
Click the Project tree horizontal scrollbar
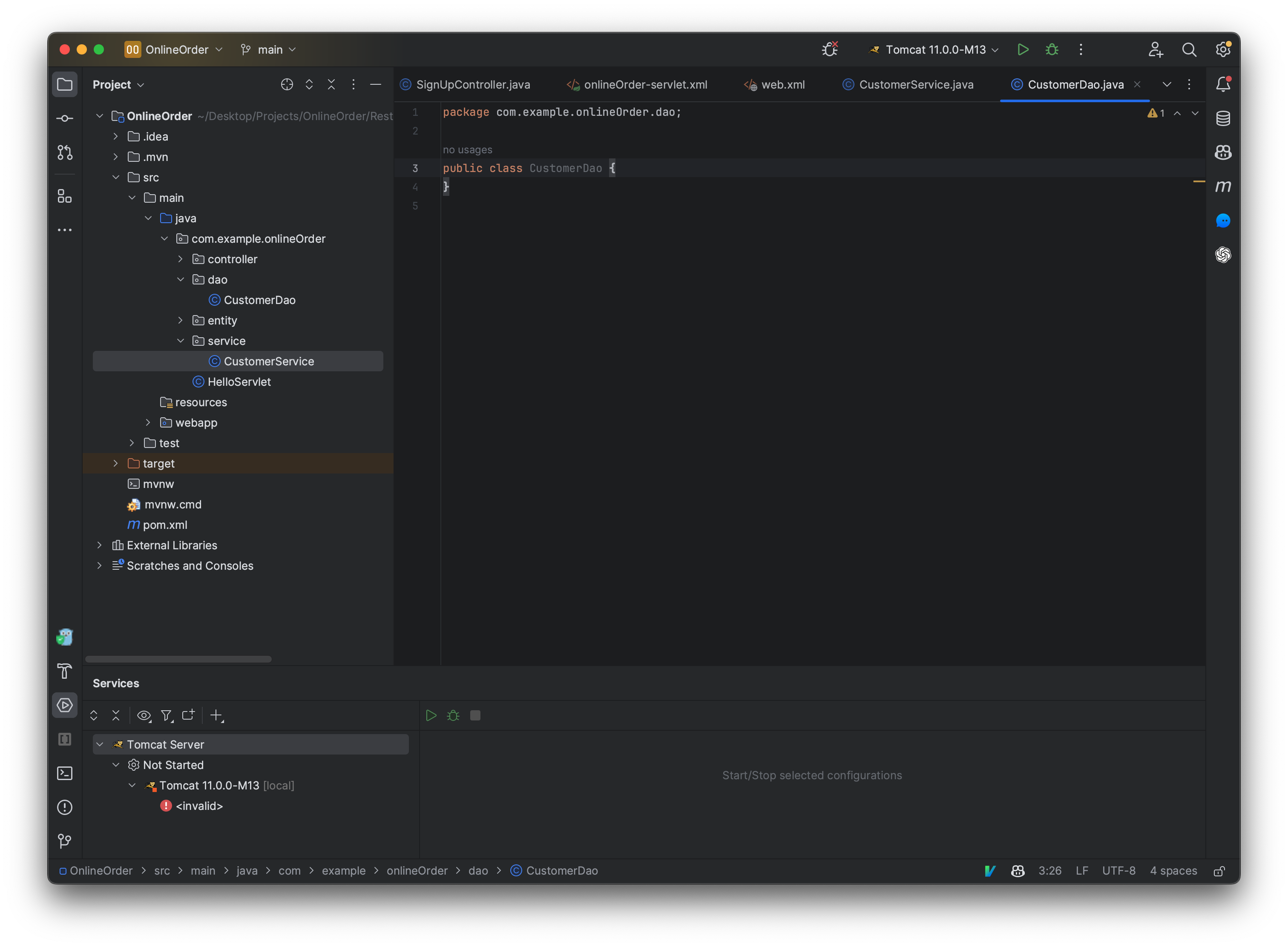(178, 659)
